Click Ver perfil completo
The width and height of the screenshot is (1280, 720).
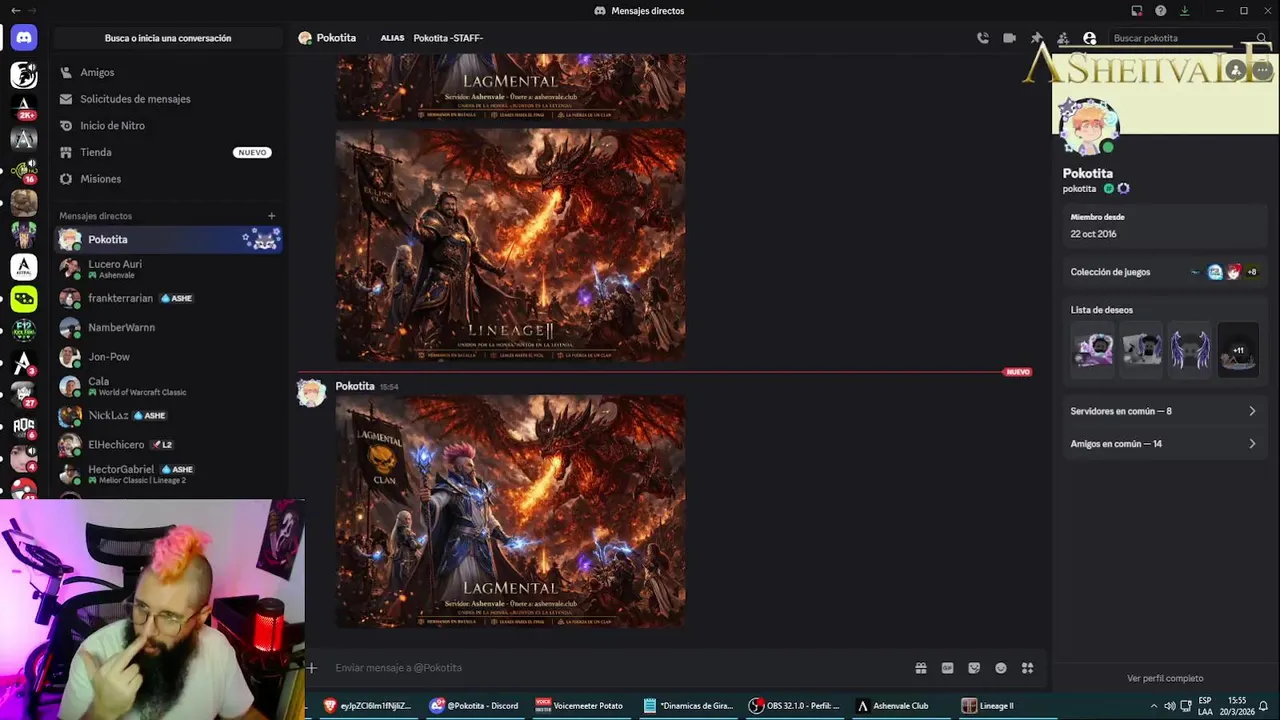[1165, 678]
